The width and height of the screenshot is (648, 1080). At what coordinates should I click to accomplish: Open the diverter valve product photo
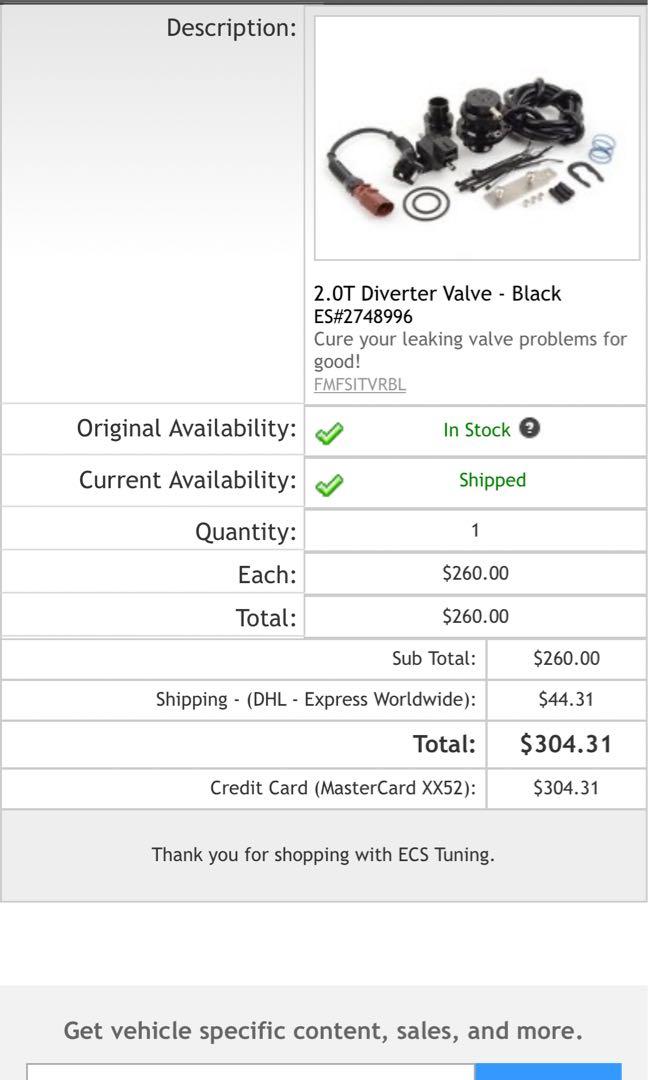point(477,138)
